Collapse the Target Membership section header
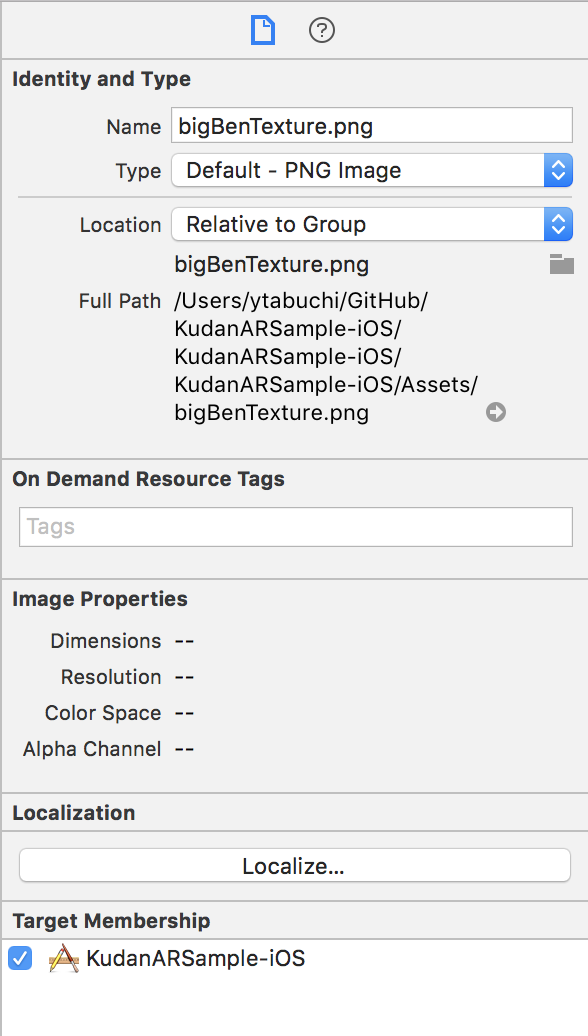The image size is (588, 1036). pyautogui.click(x=112, y=920)
